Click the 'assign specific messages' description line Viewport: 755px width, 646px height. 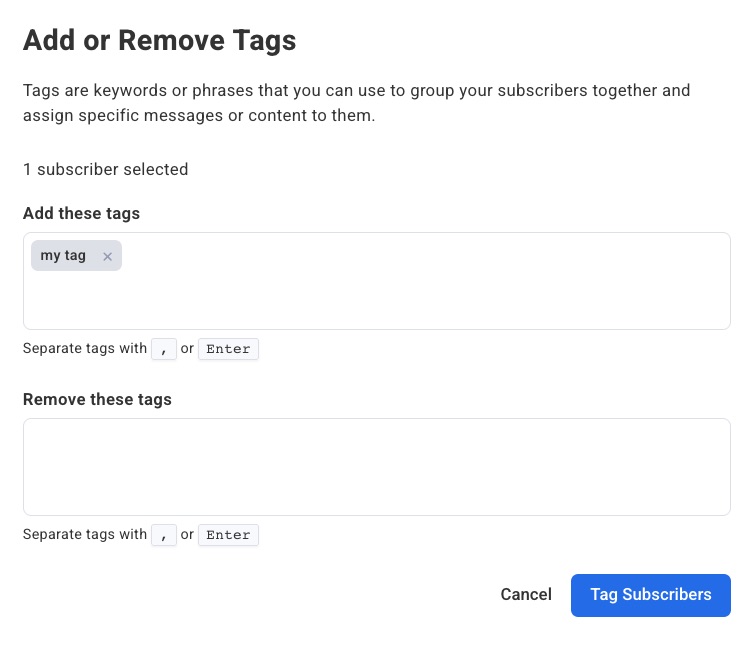click(198, 116)
